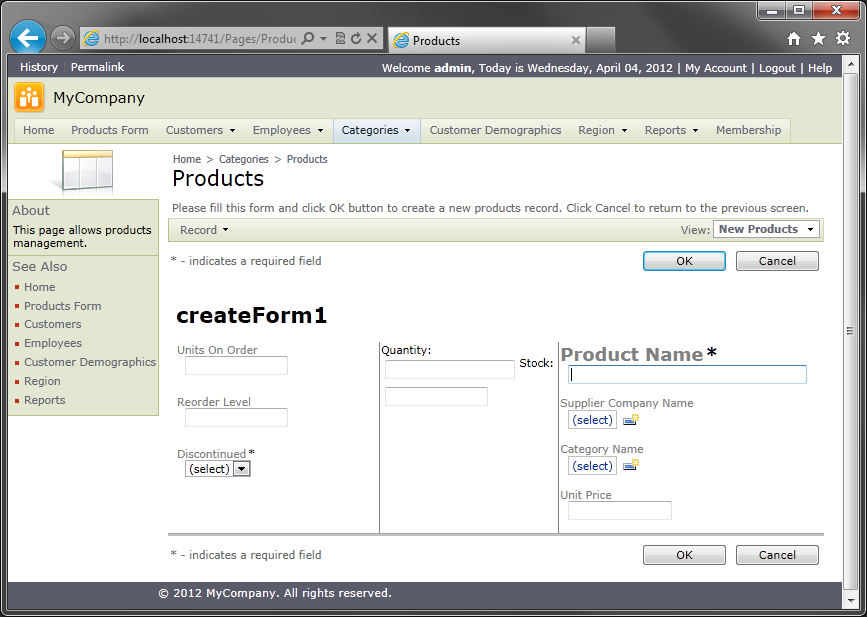Screen dimensions: 867x617
Task: Expand the Record action menu
Action: click(x=204, y=230)
